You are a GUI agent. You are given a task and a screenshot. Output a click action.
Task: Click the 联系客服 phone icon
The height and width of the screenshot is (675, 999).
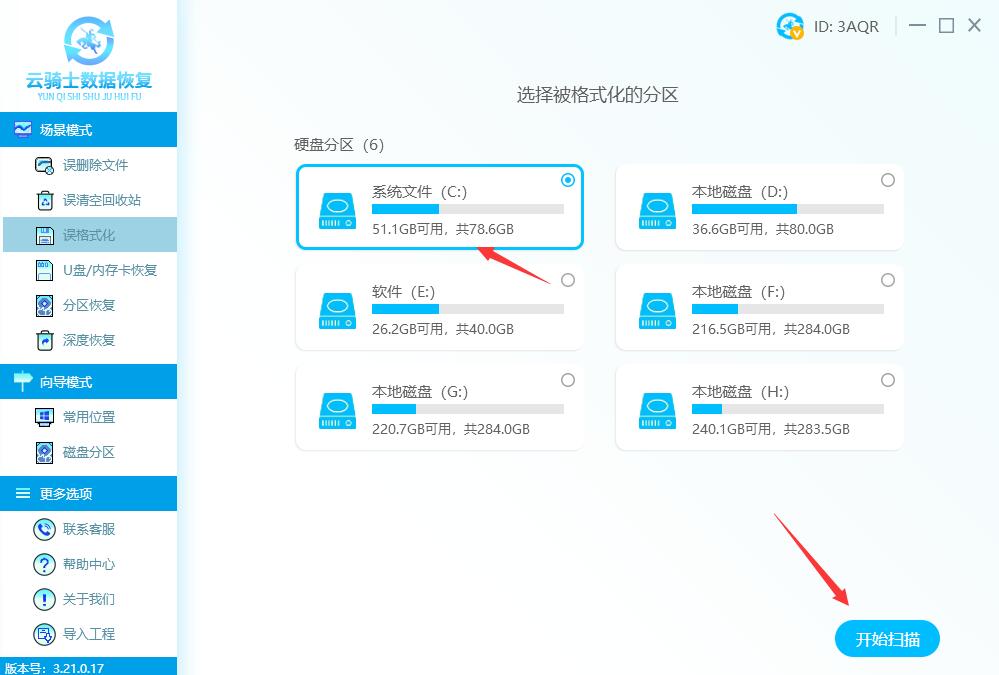point(45,529)
